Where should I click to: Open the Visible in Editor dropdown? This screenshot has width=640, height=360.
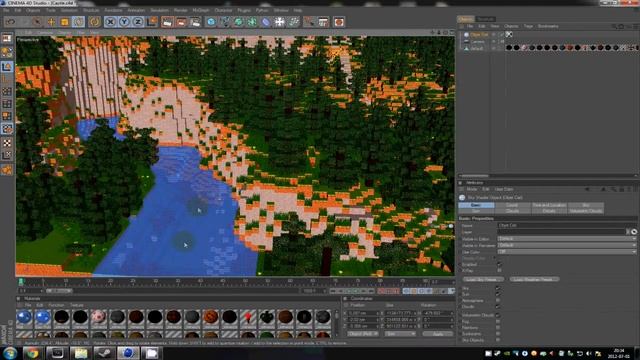click(567, 238)
